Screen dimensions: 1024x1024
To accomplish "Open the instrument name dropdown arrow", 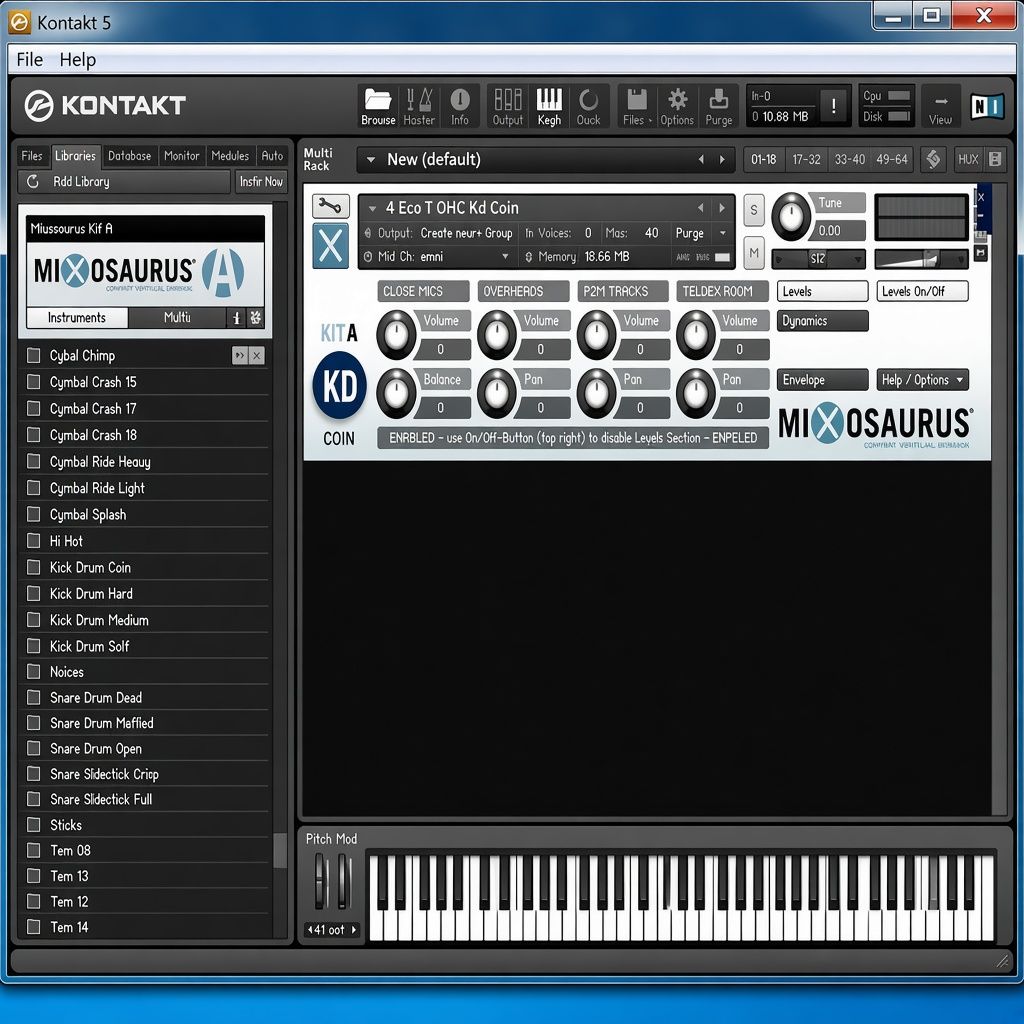I will [372, 208].
